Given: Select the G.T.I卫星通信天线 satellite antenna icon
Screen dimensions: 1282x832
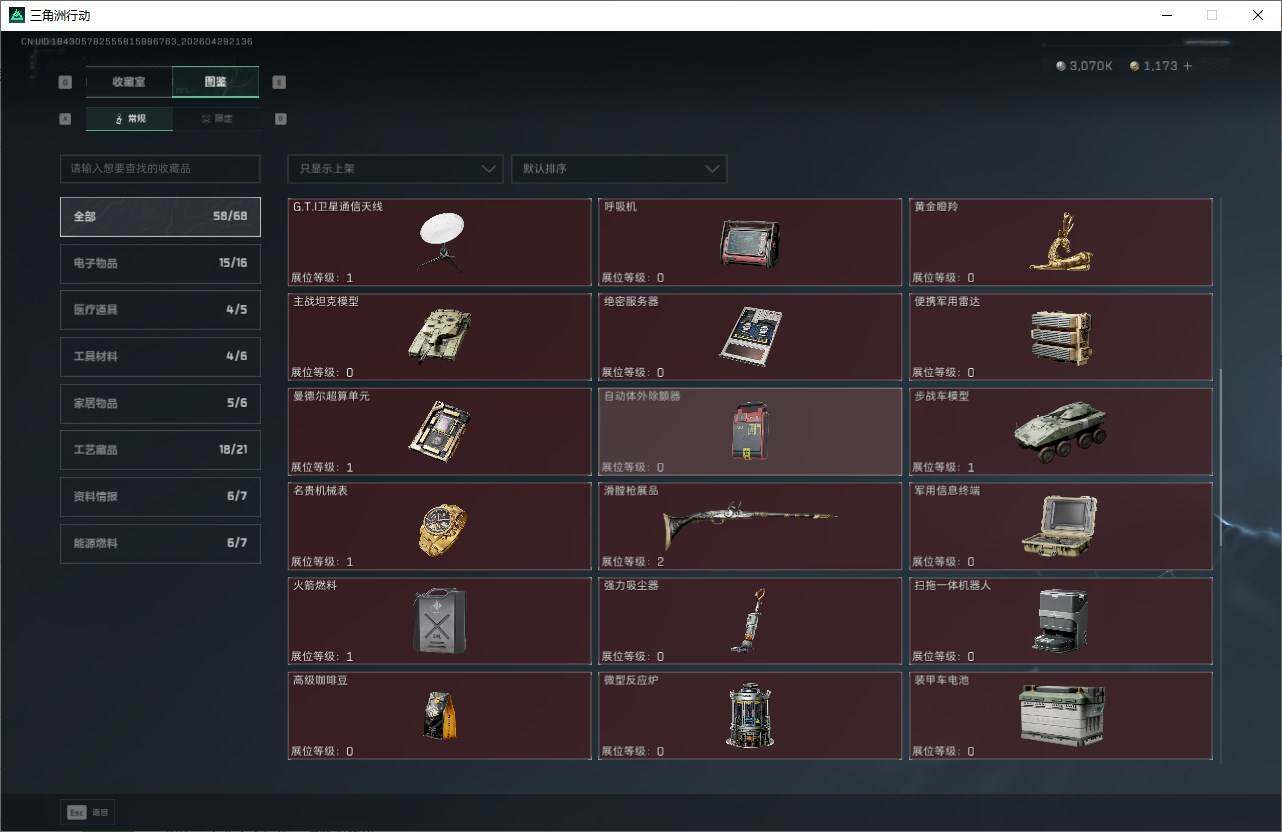Looking at the screenshot, I should 440,240.
